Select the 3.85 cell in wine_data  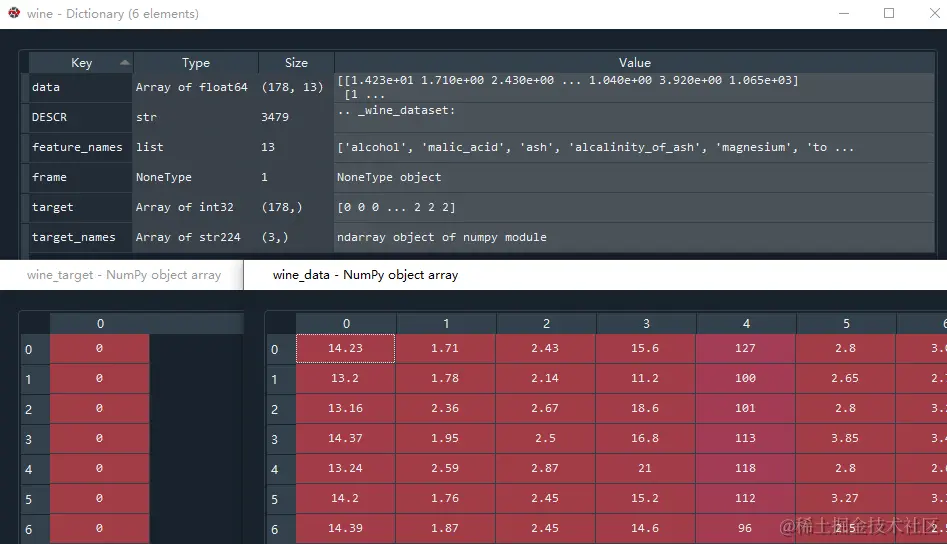[846, 439]
